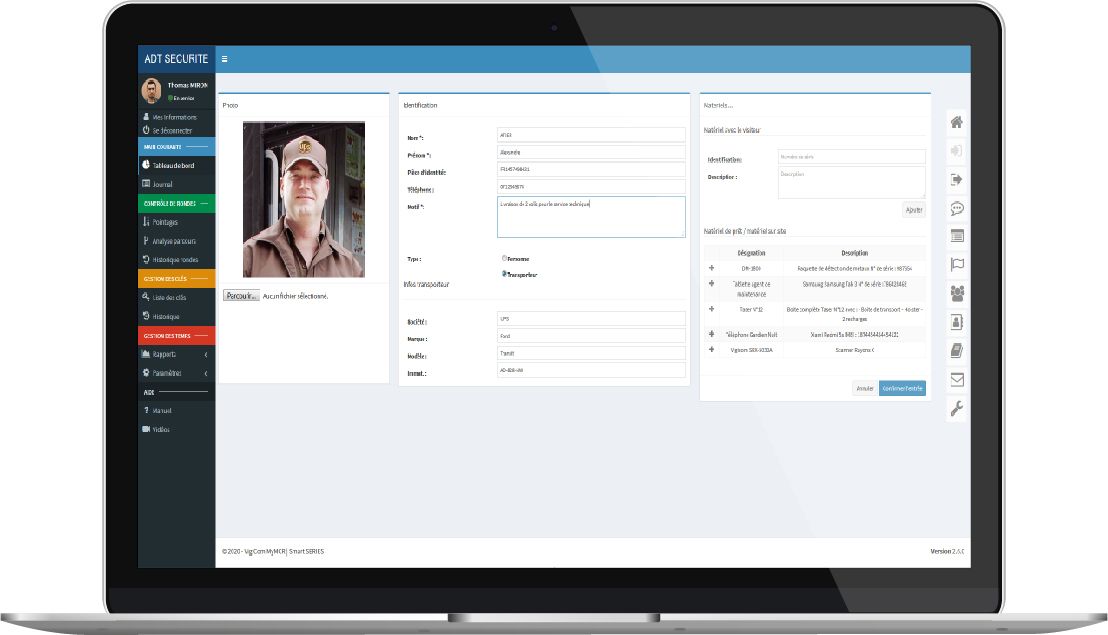Click the home icon in right toolbar
Image resolution: width=1108 pixels, height=635 pixels.
pyautogui.click(x=956, y=122)
